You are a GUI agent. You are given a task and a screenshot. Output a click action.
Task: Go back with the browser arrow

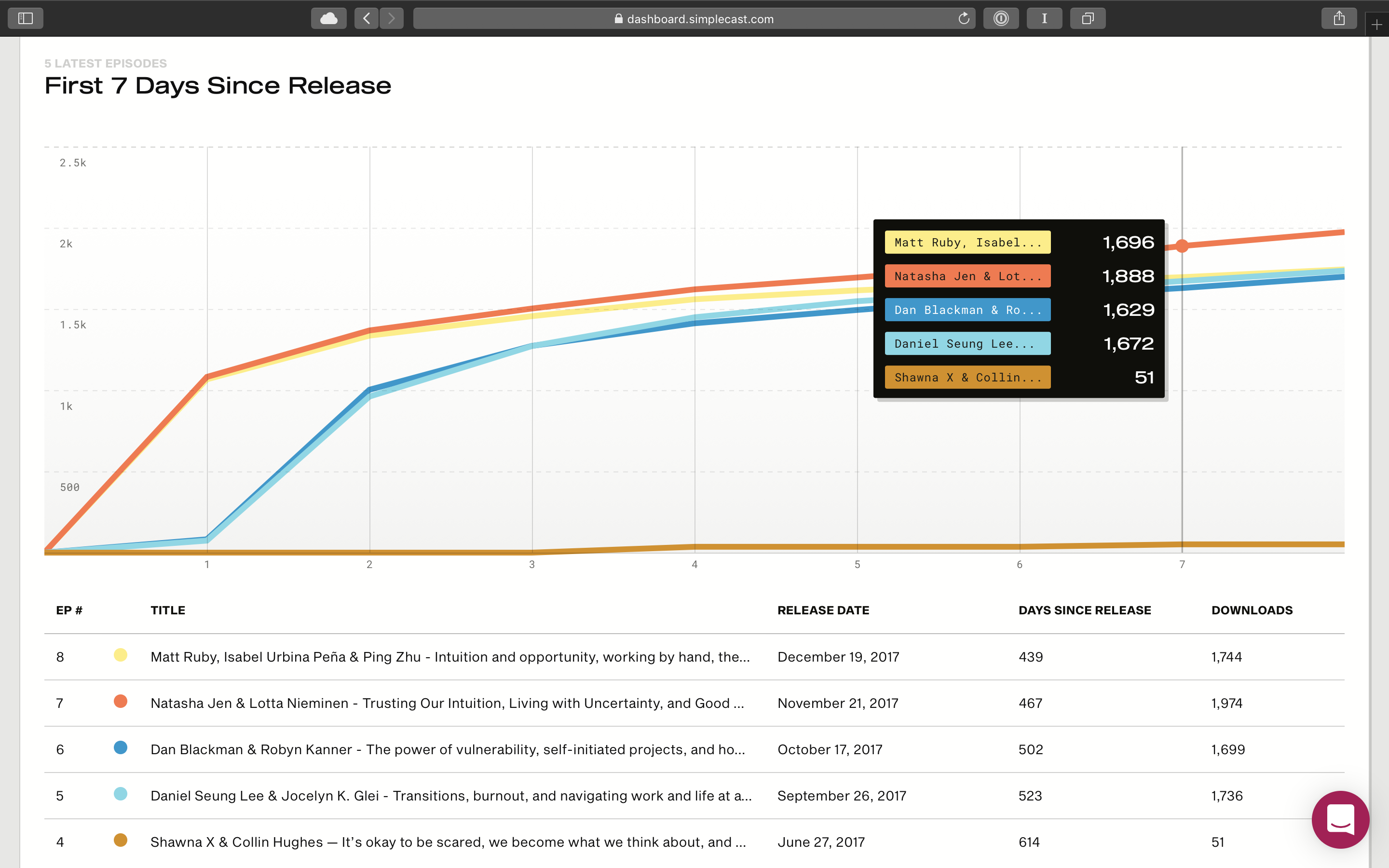(x=366, y=18)
